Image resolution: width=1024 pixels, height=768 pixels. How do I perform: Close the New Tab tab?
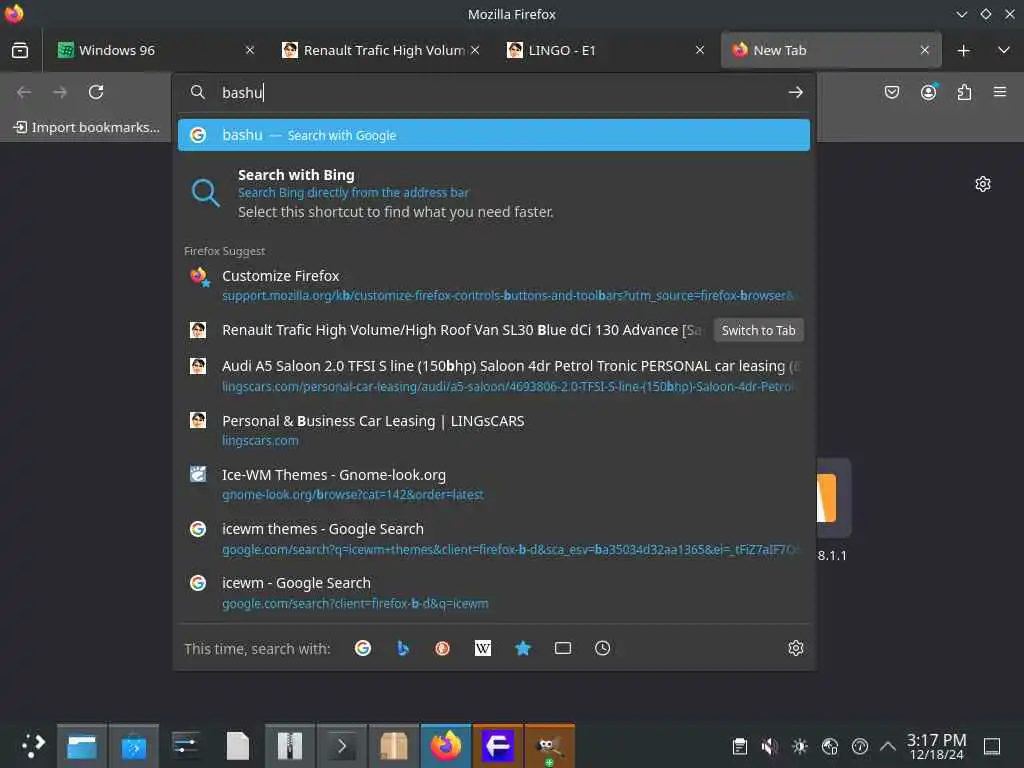pos(925,50)
